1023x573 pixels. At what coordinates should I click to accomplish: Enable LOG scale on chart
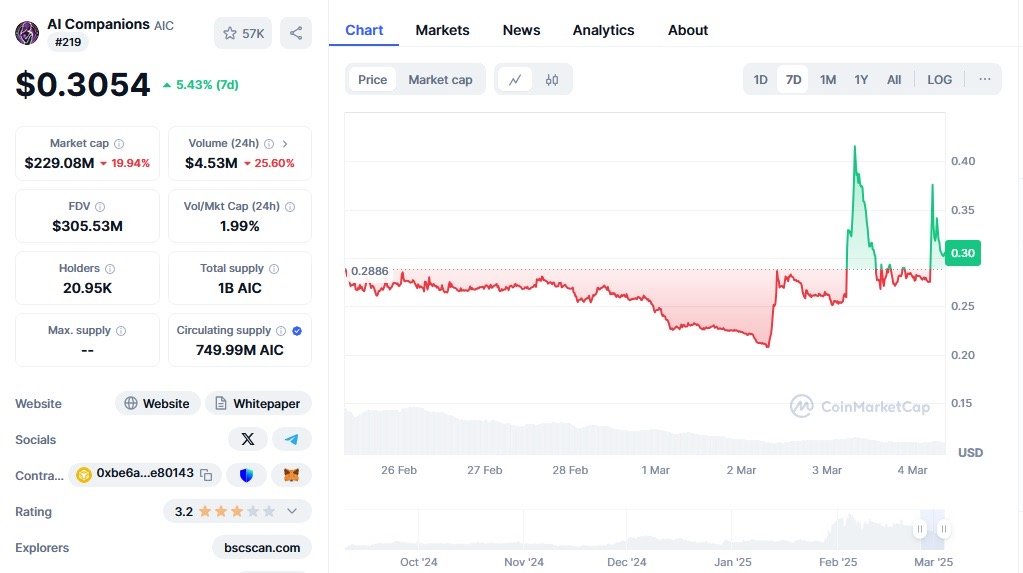click(939, 80)
